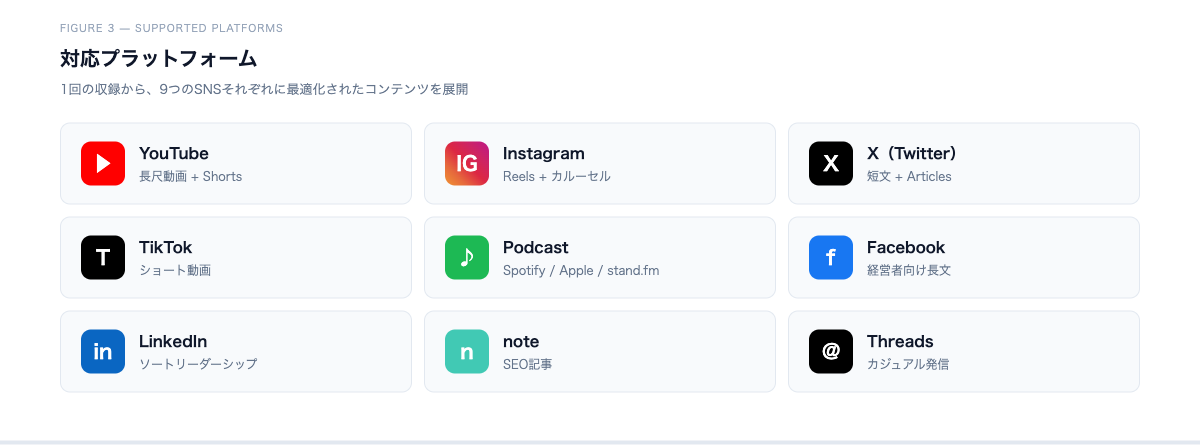Click the black TikTok T icon
Image resolution: width=1200 pixels, height=447 pixels.
tap(103, 257)
